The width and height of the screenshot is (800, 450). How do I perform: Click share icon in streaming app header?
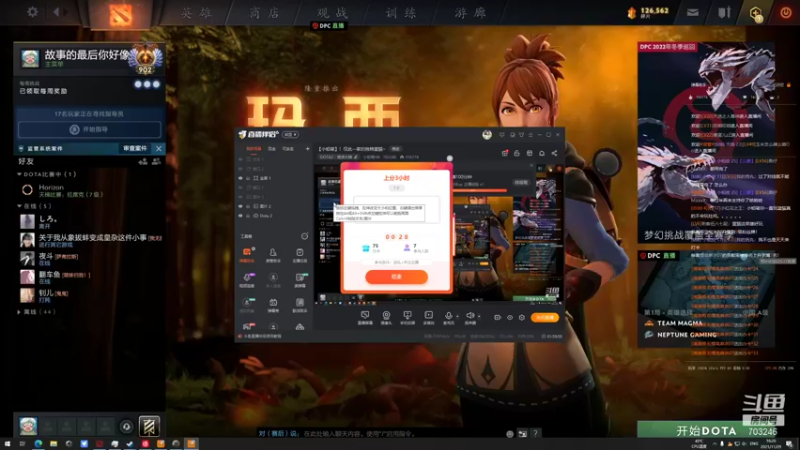(x=554, y=153)
